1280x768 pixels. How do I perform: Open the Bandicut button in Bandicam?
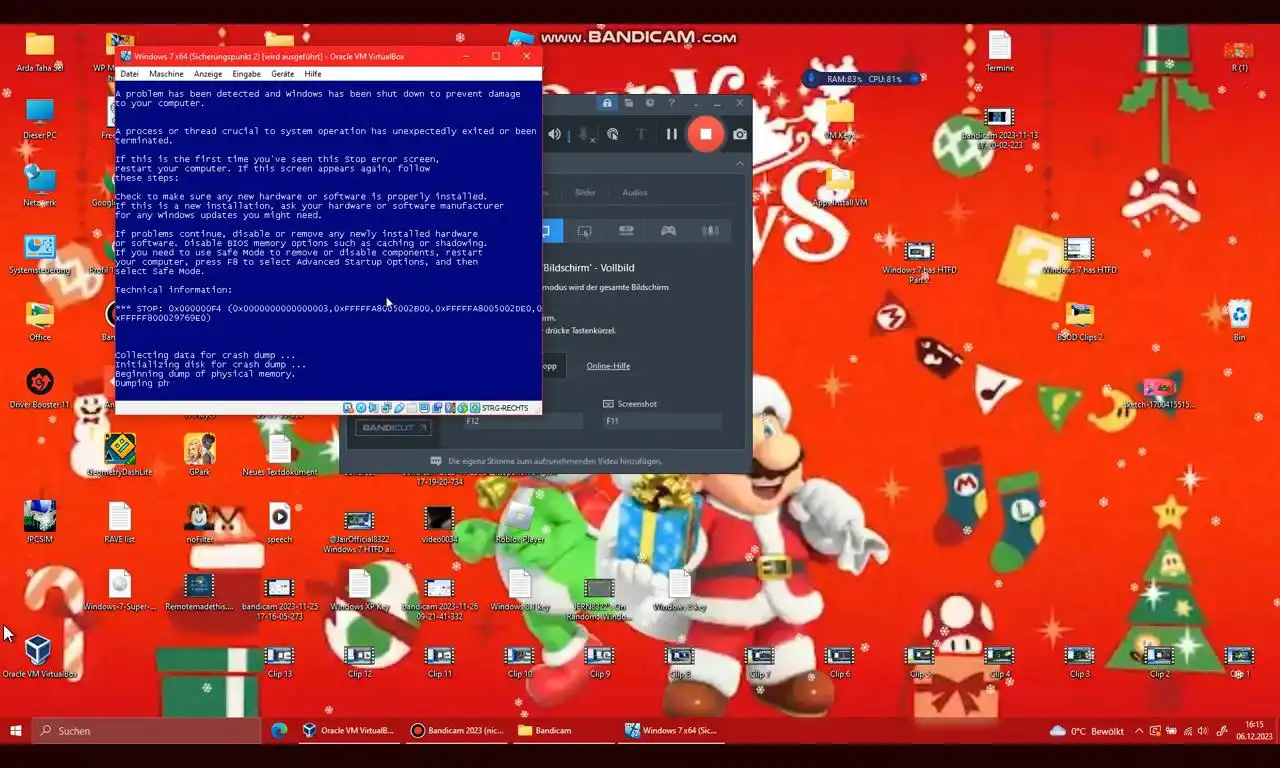pyautogui.click(x=394, y=428)
